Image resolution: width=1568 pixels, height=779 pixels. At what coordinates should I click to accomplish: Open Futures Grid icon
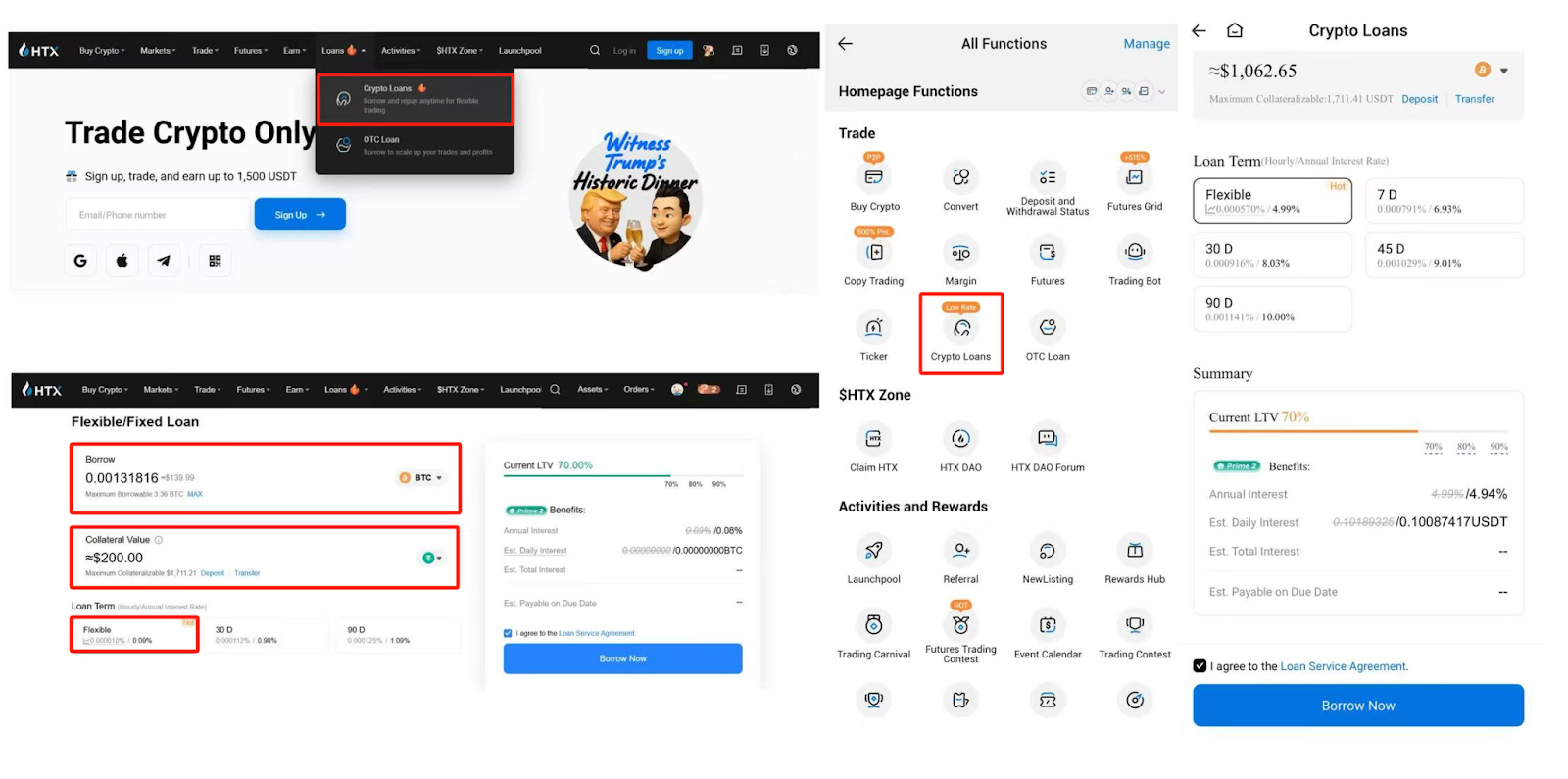point(1134,177)
